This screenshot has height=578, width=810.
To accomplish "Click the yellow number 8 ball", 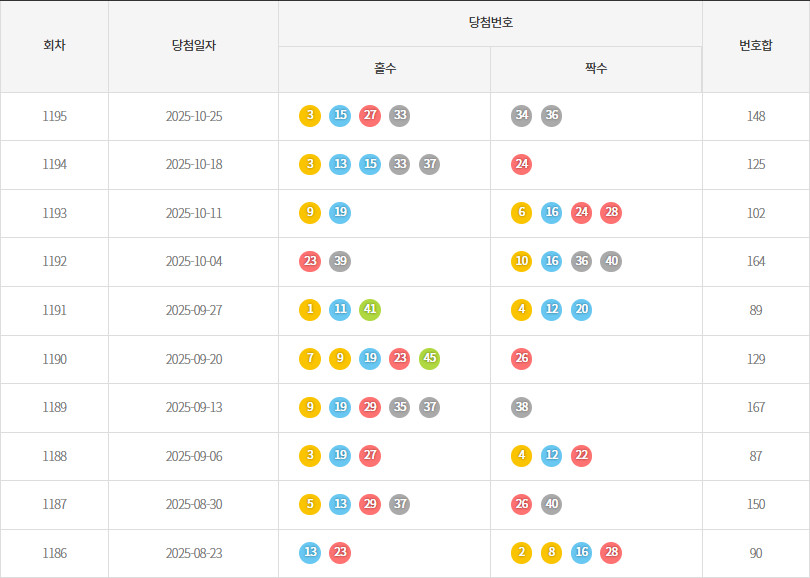I will 551,553.
